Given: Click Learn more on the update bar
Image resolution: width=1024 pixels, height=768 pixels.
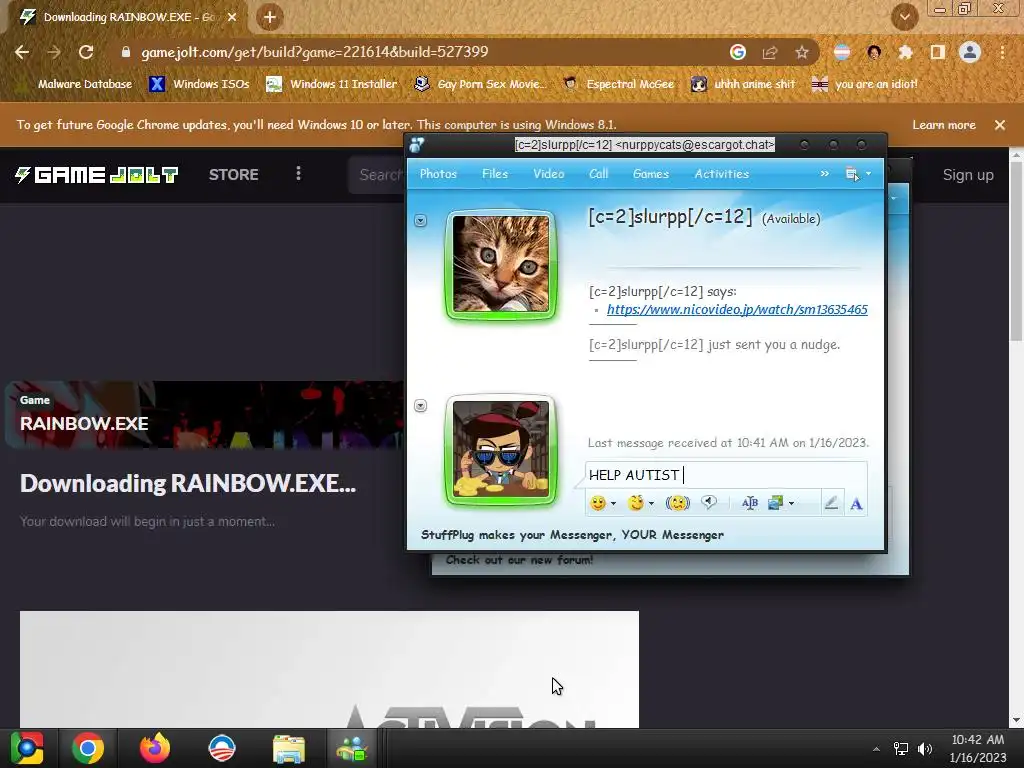Looking at the screenshot, I should click(x=944, y=125).
